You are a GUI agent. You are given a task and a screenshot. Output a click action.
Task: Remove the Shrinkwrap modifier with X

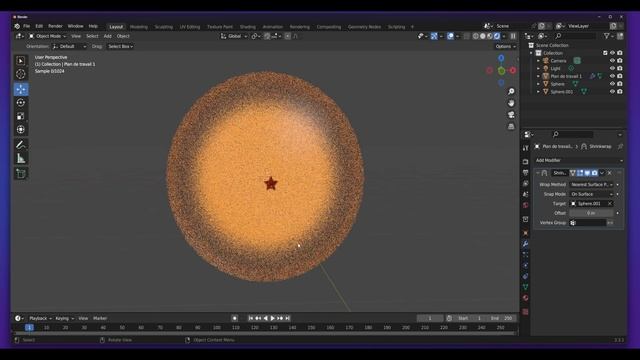point(610,173)
